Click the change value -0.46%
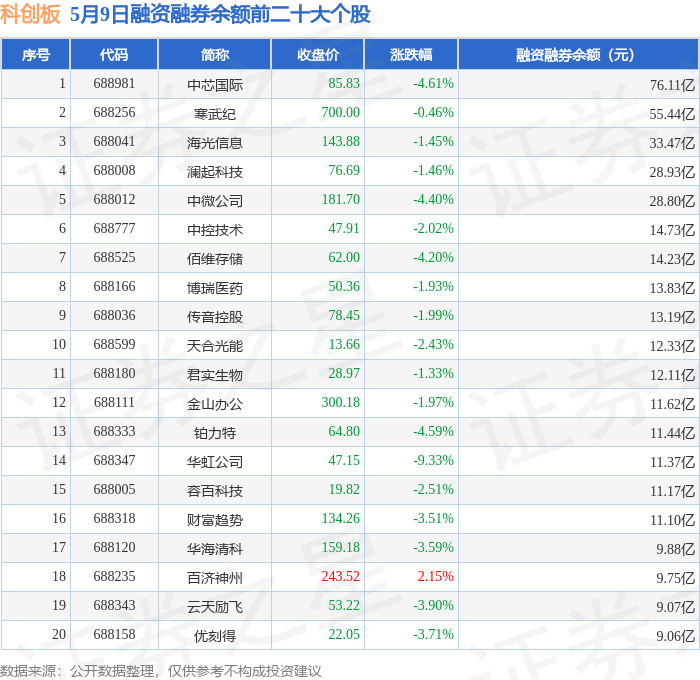This screenshot has width=700, height=680. pyautogui.click(x=433, y=112)
